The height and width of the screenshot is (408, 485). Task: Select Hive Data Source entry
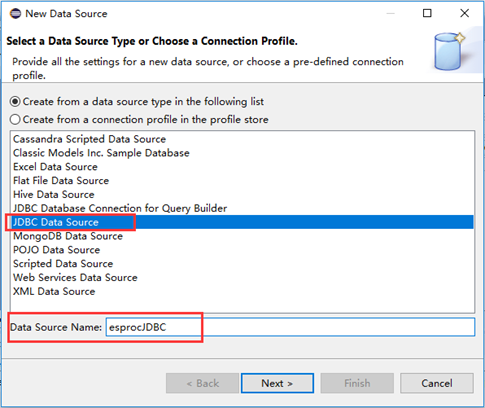point(242,194)
